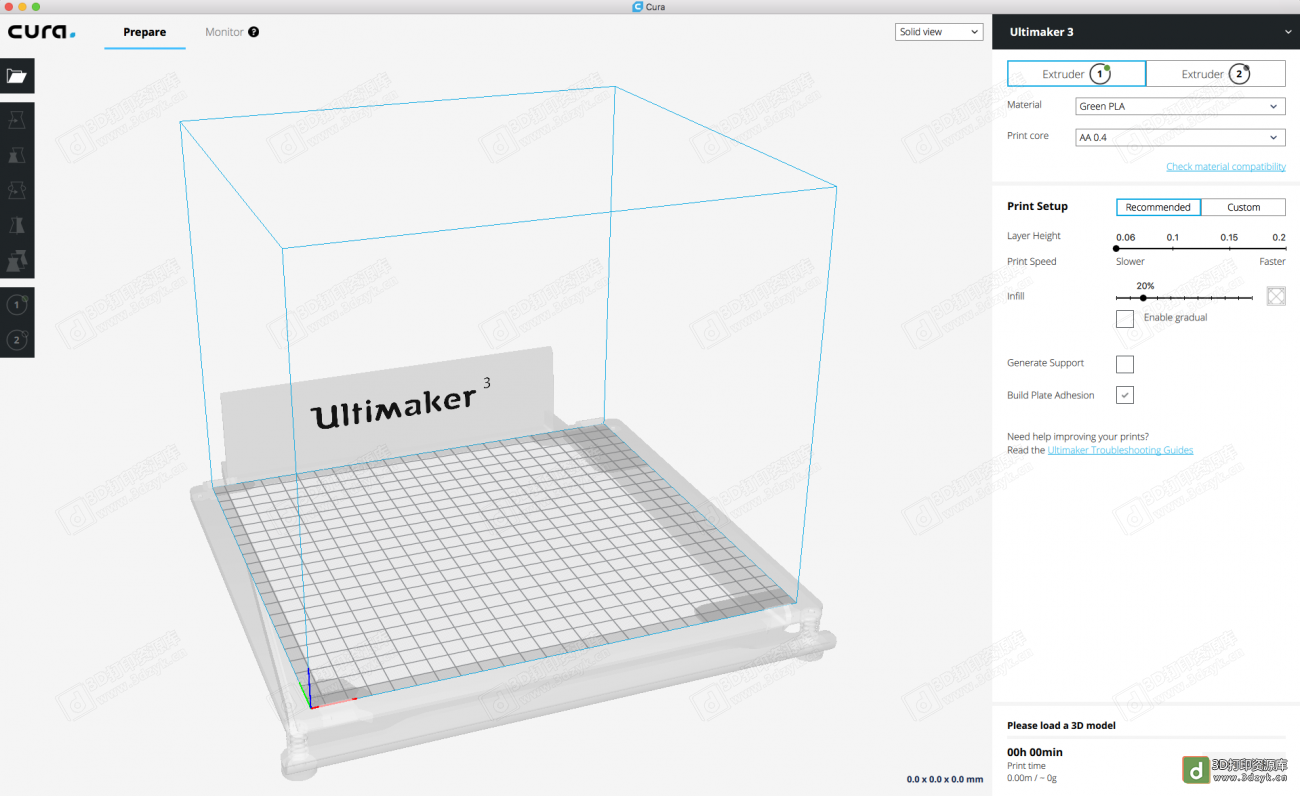Open Ultimaker Troubleshooting Guides link
The image size is (1300, 796).
(x=1120, y=450)
